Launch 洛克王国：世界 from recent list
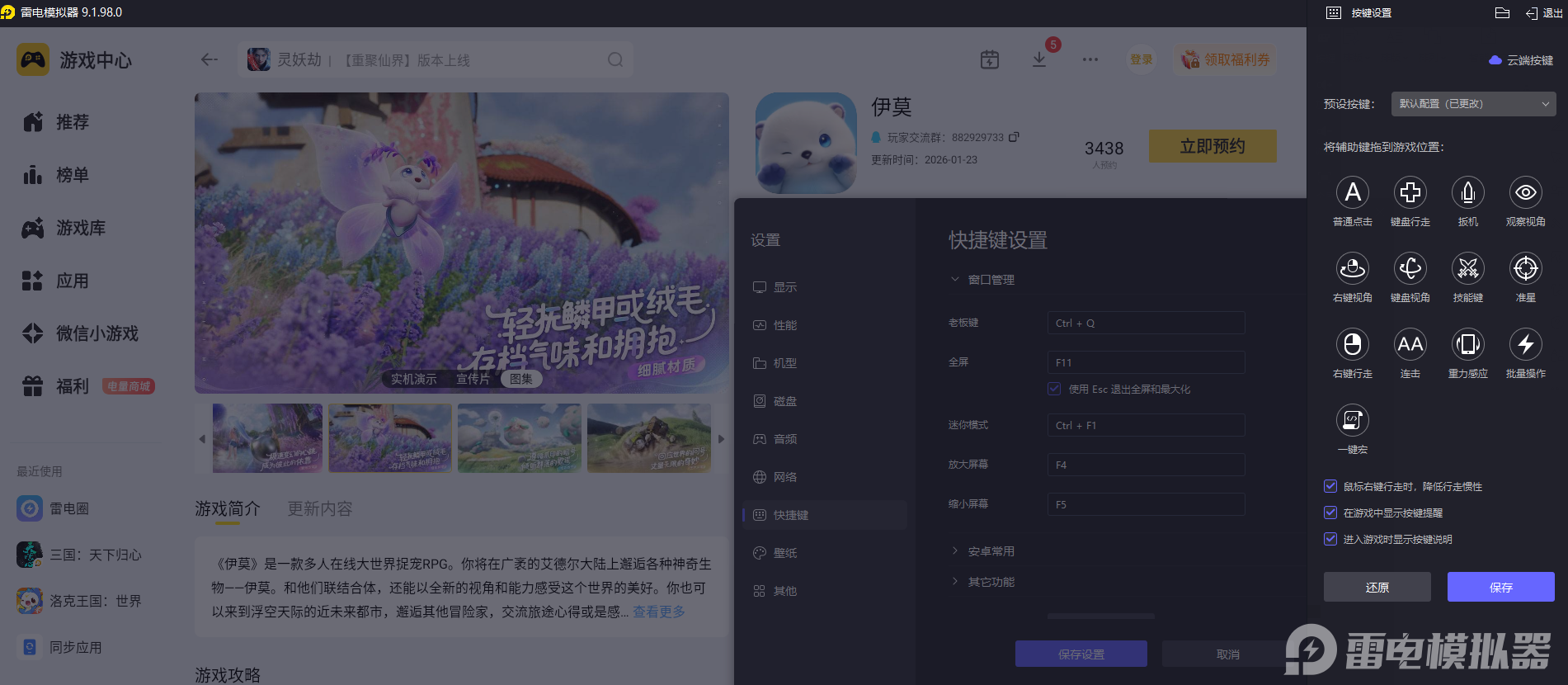Screen dimensions: 1568x685 (x=79, y=601)
